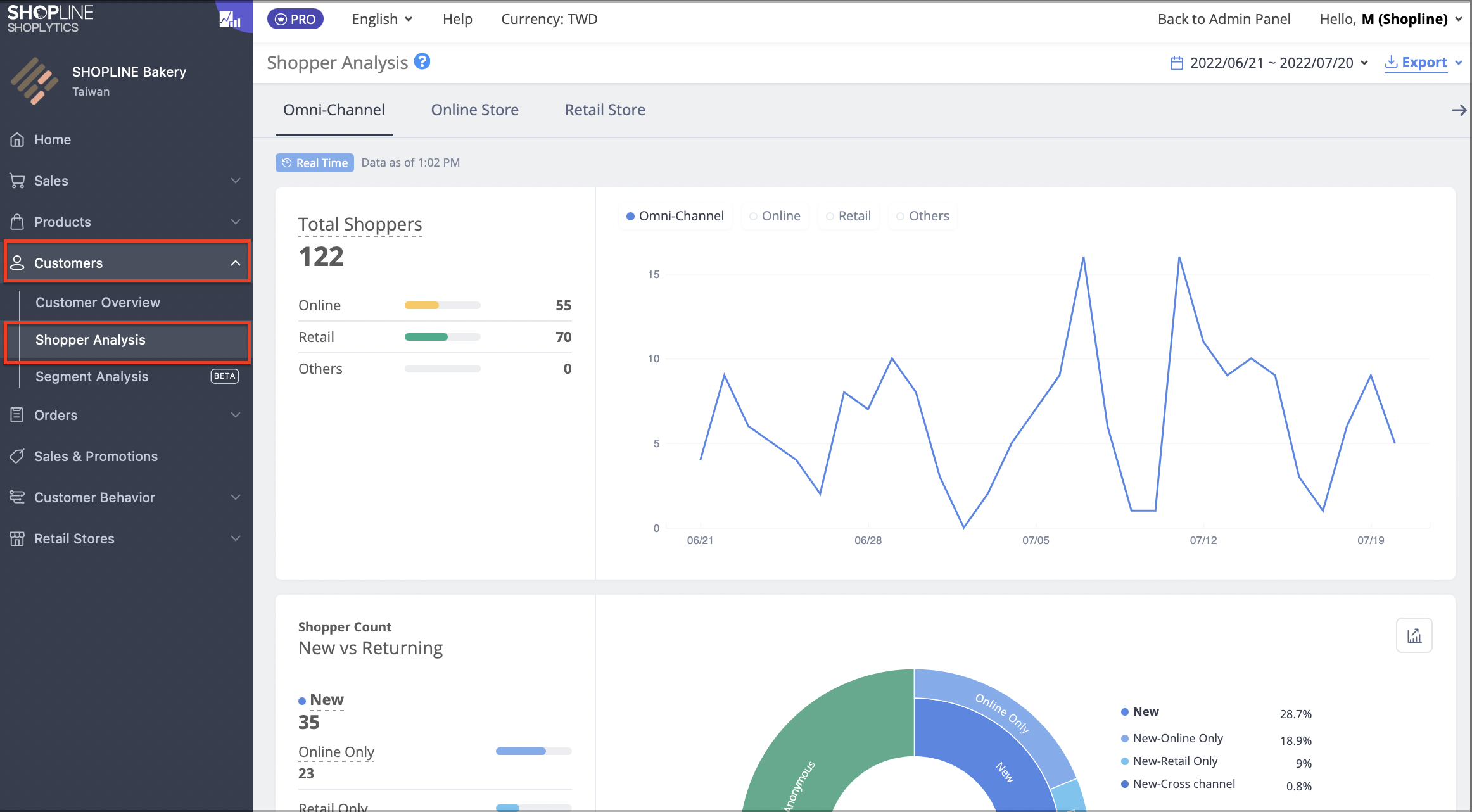
Task: Click the Online shoppers yellow progress bar
Action: click(x=443, y=305)
